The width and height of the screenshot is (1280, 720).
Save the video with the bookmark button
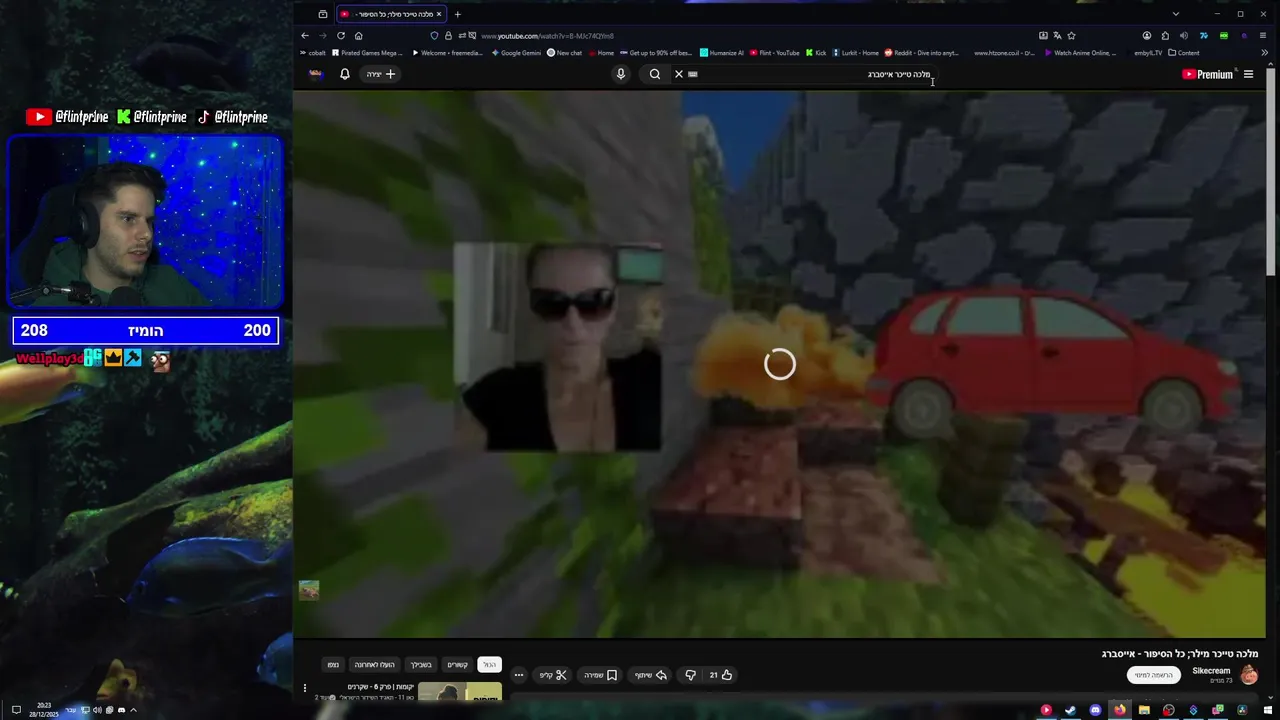tap(601, 675)
